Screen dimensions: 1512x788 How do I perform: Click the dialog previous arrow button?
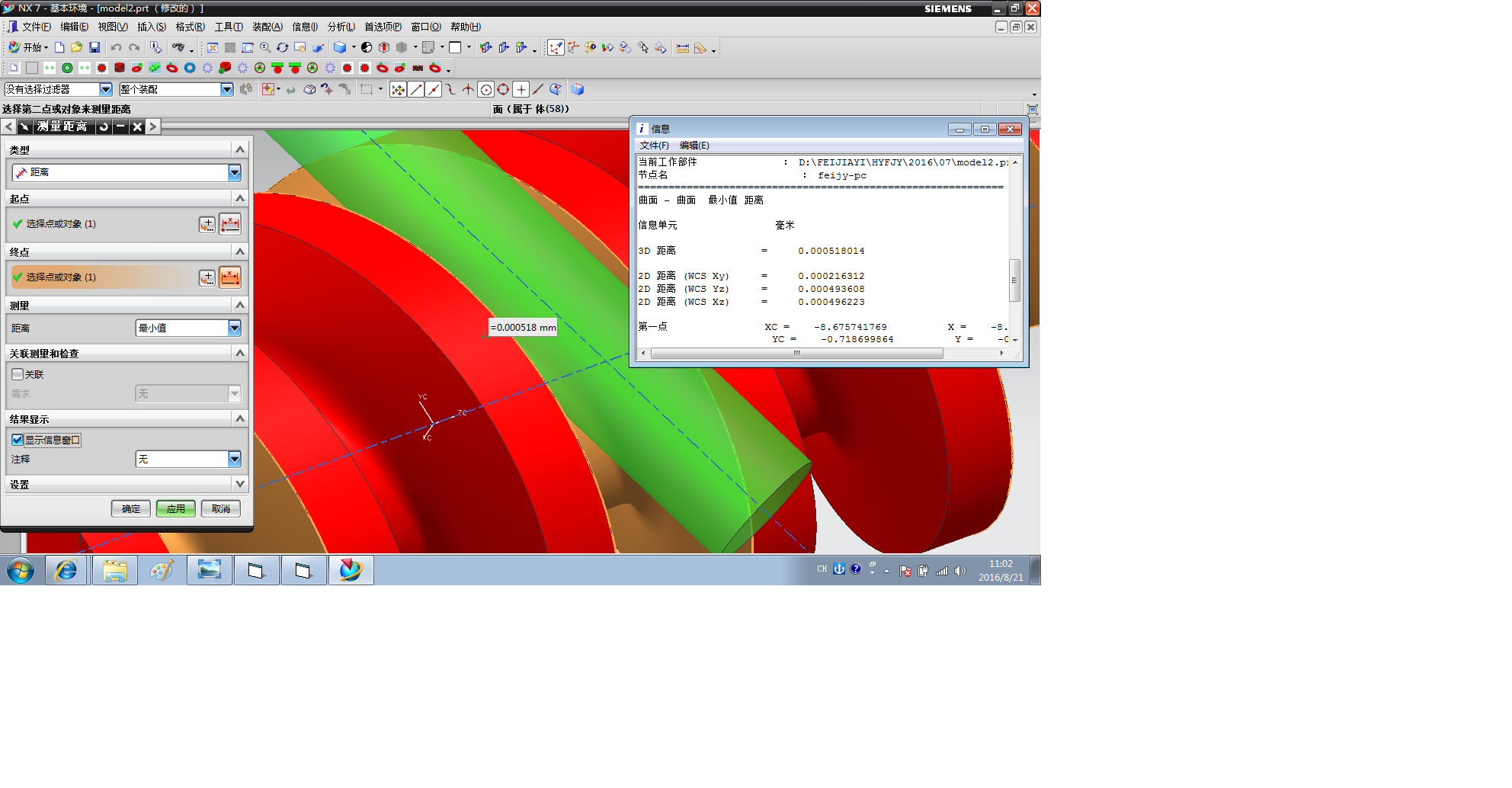pyautogui.click(x=8, y=127)
